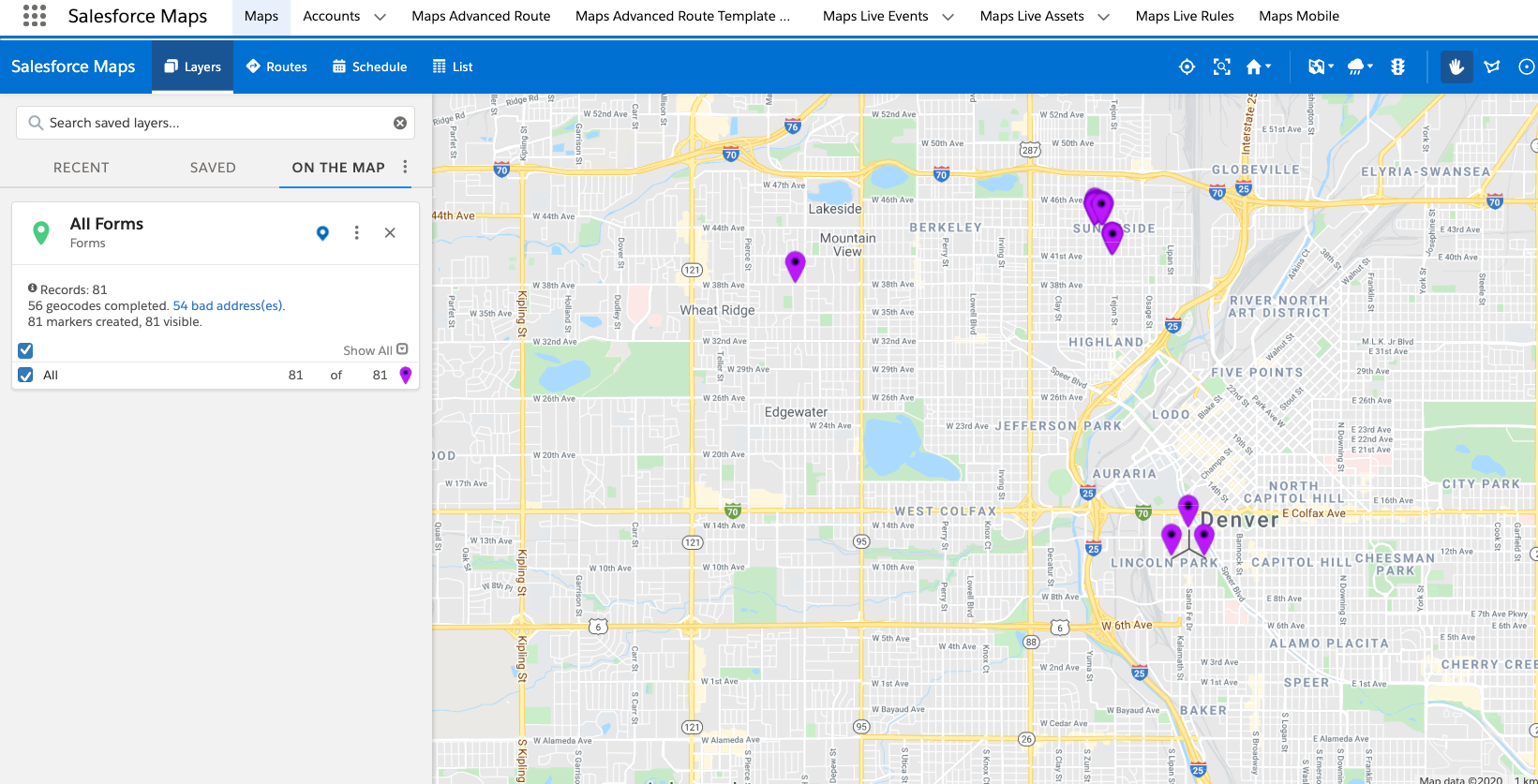Click the purple marker near Wheat Ridge

795,266
